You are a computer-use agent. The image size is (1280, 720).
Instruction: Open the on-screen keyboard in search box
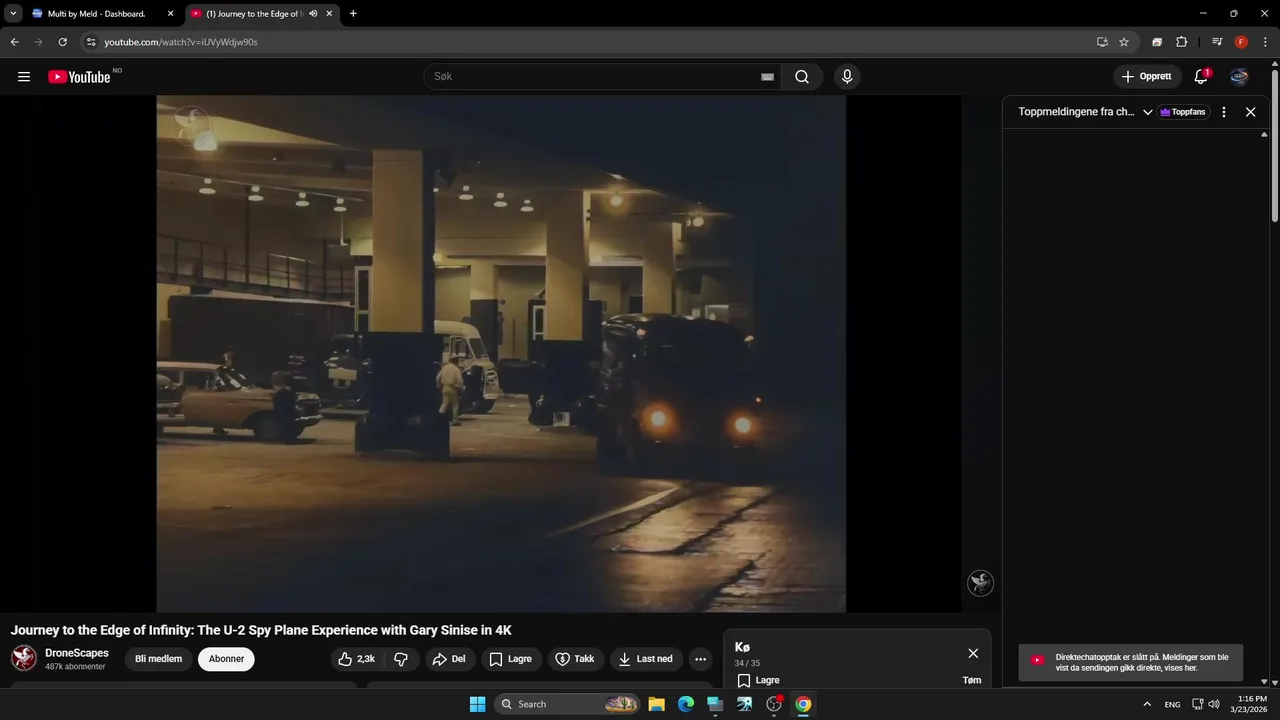(767, 77)
